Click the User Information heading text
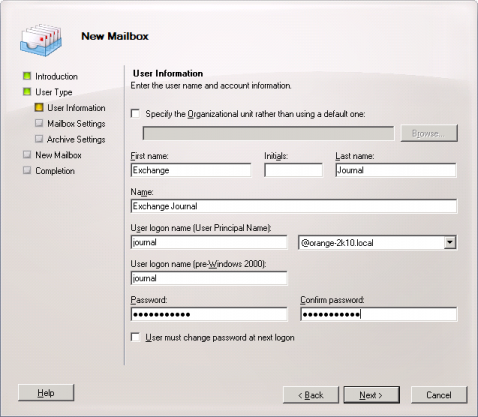 (168, 73)
